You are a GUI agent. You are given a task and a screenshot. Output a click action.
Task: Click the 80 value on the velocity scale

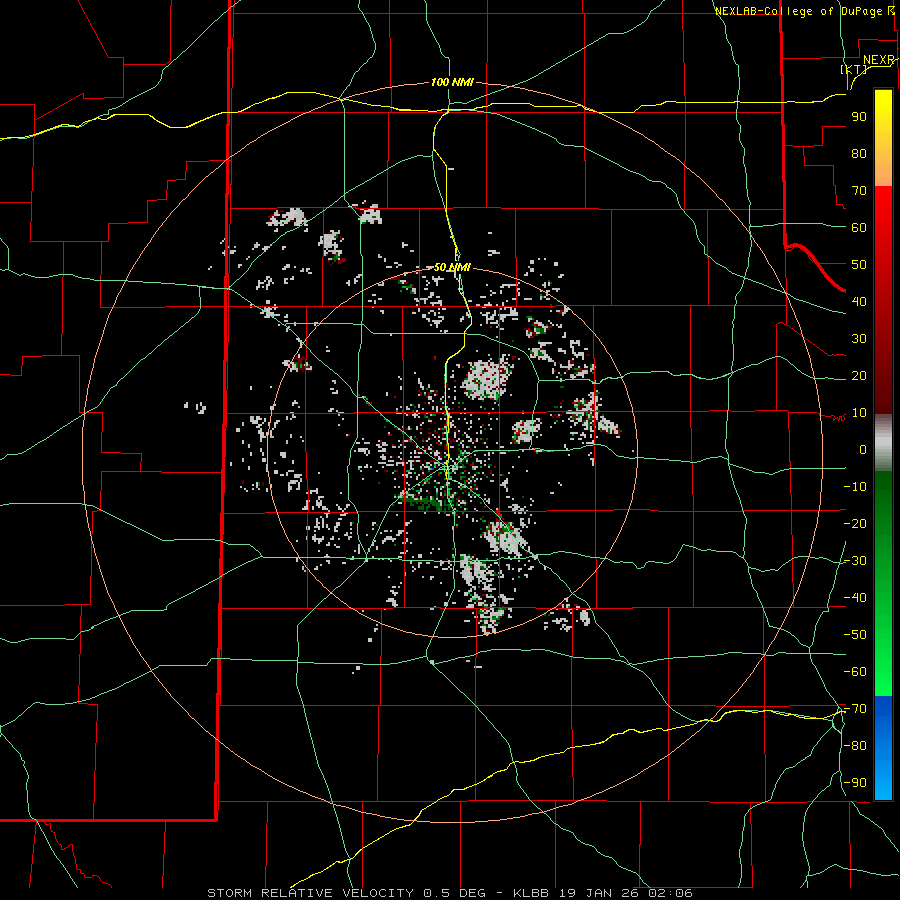859,153
